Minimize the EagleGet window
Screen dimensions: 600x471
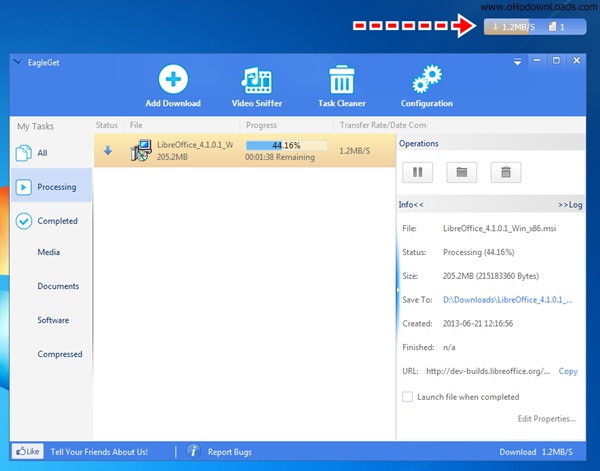(536, 60)
